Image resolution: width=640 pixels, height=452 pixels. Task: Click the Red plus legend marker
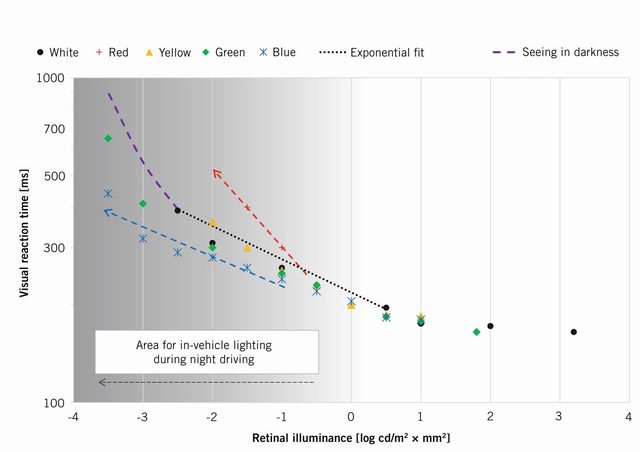point(98,52)
